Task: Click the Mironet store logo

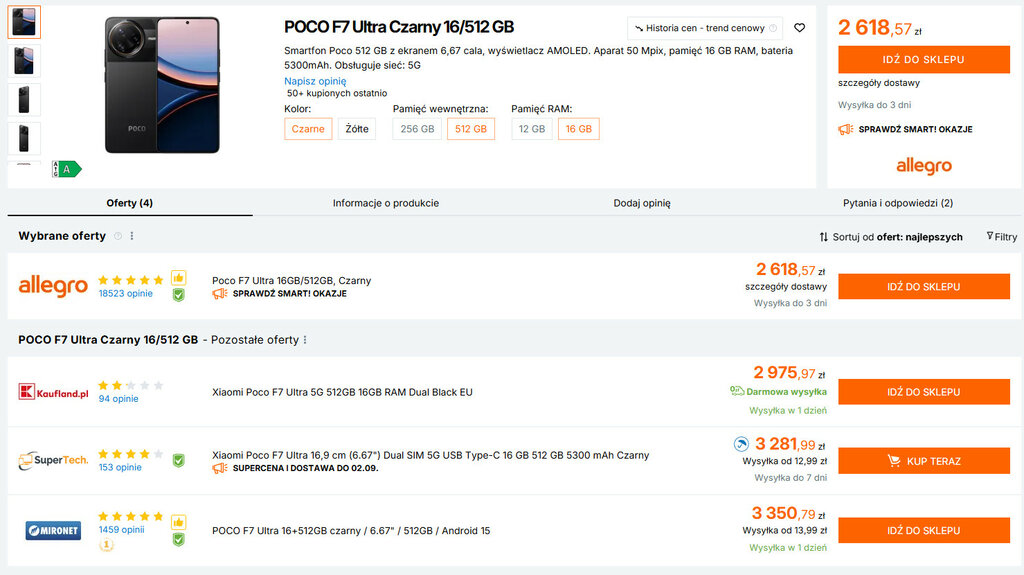Action: click(53, 530)
